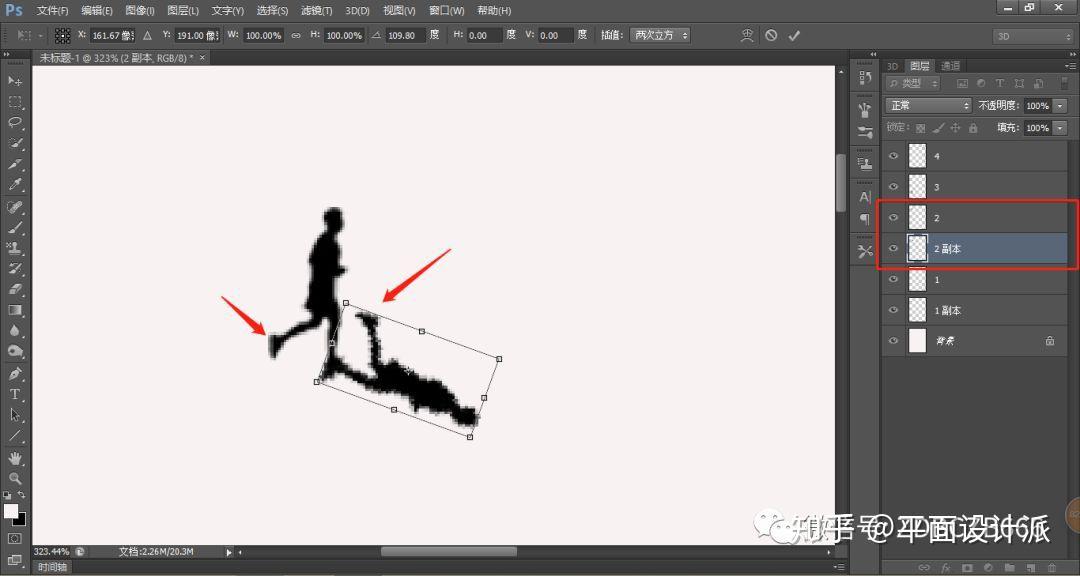Screen dimensions: 1080x576
Task: Open the 不透明度 opacity slider arrow
Action: (1059, 106)
